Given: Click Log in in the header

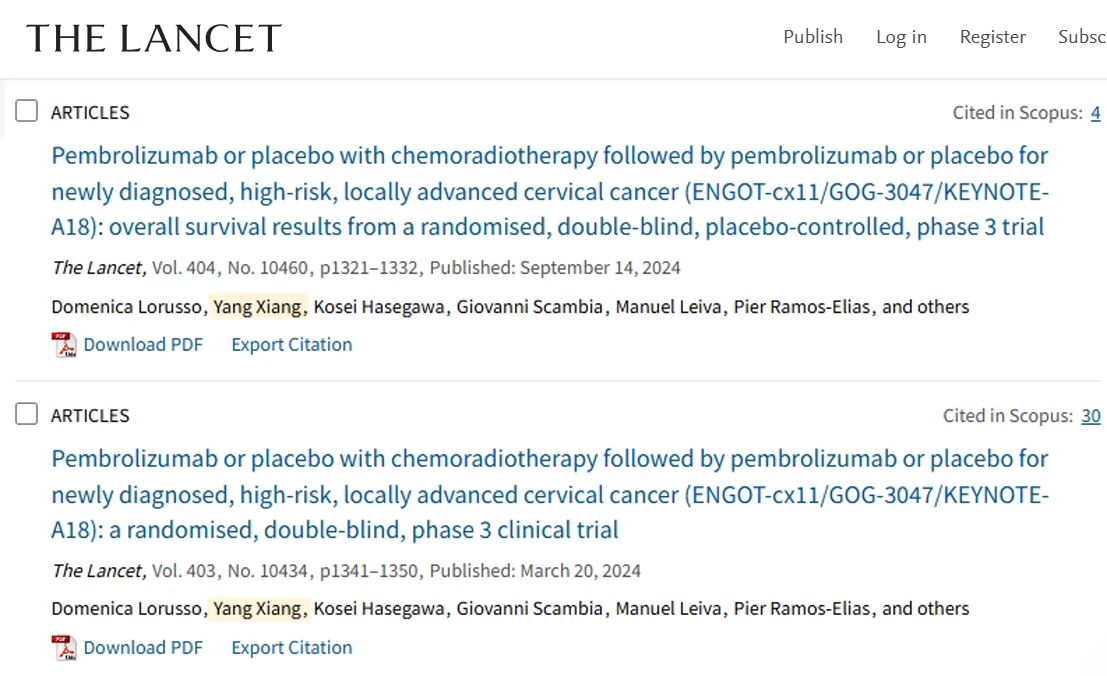Looking at the screenshot, I should pos(901,37).
